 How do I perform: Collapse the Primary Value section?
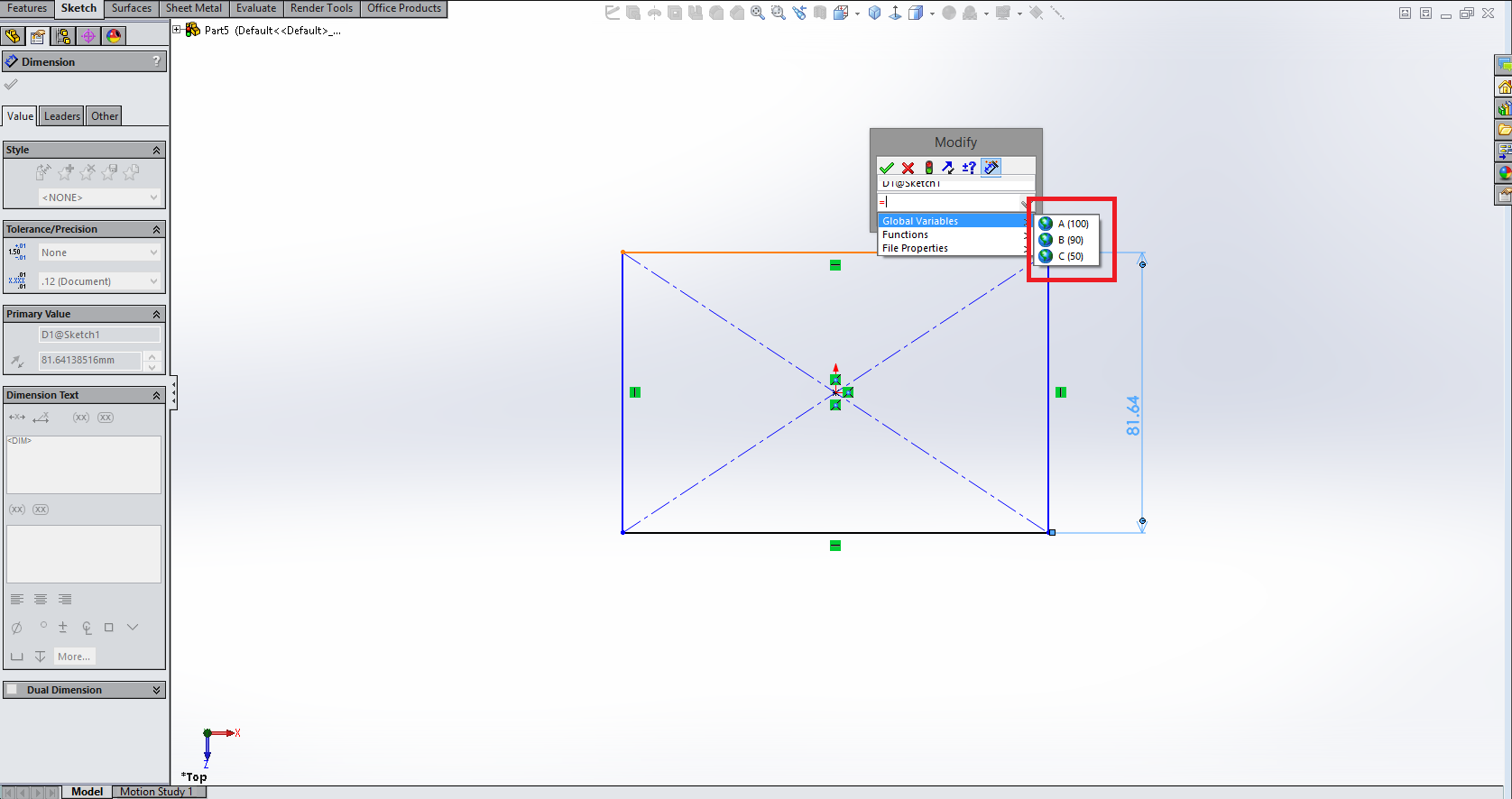point(157,314)
